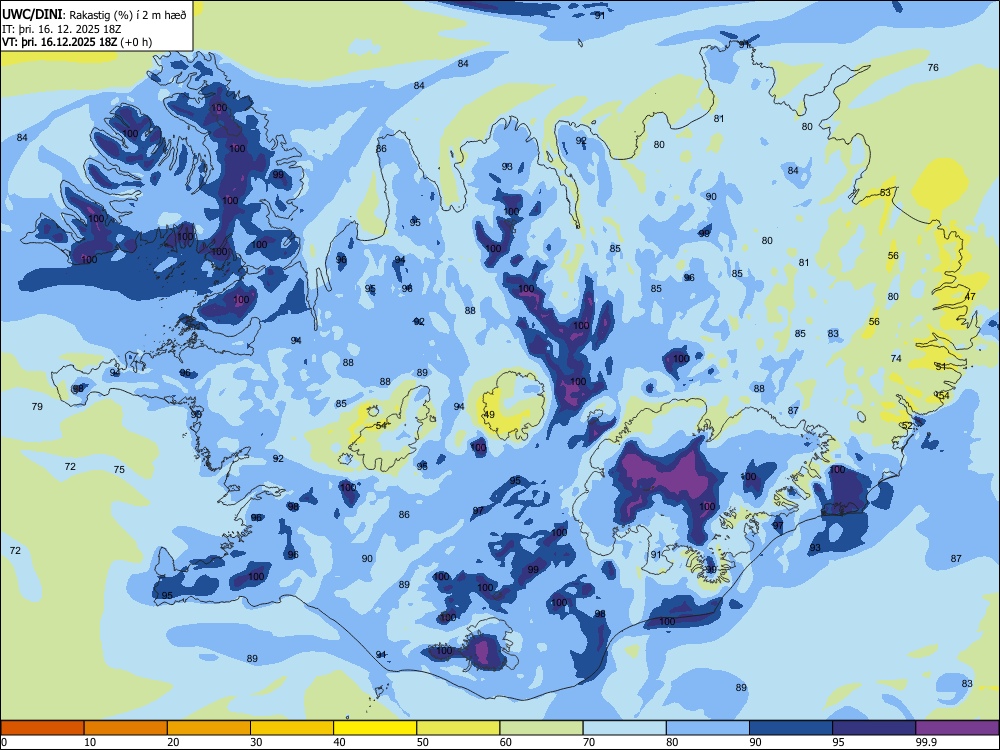Click the '49' value on the yellow glacier
This screenshot has width=1000, height=750.
coord(489,415)
